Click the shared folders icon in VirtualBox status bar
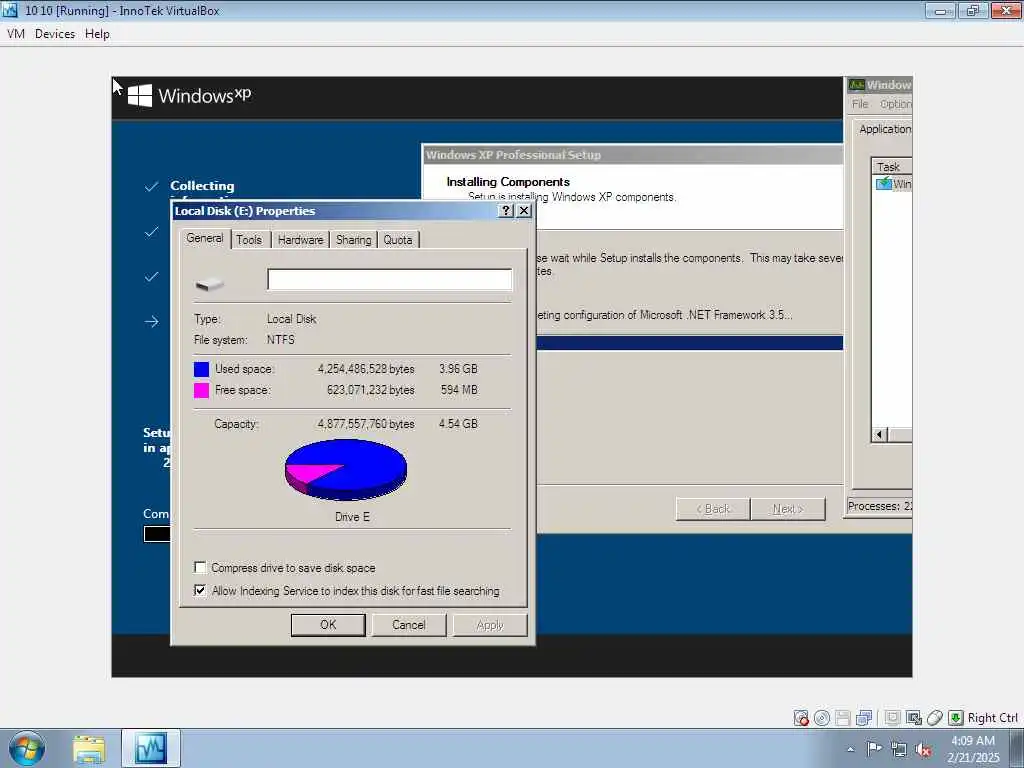The width and height of the screenshot is (1024, 768). click(x=892, y=718)
